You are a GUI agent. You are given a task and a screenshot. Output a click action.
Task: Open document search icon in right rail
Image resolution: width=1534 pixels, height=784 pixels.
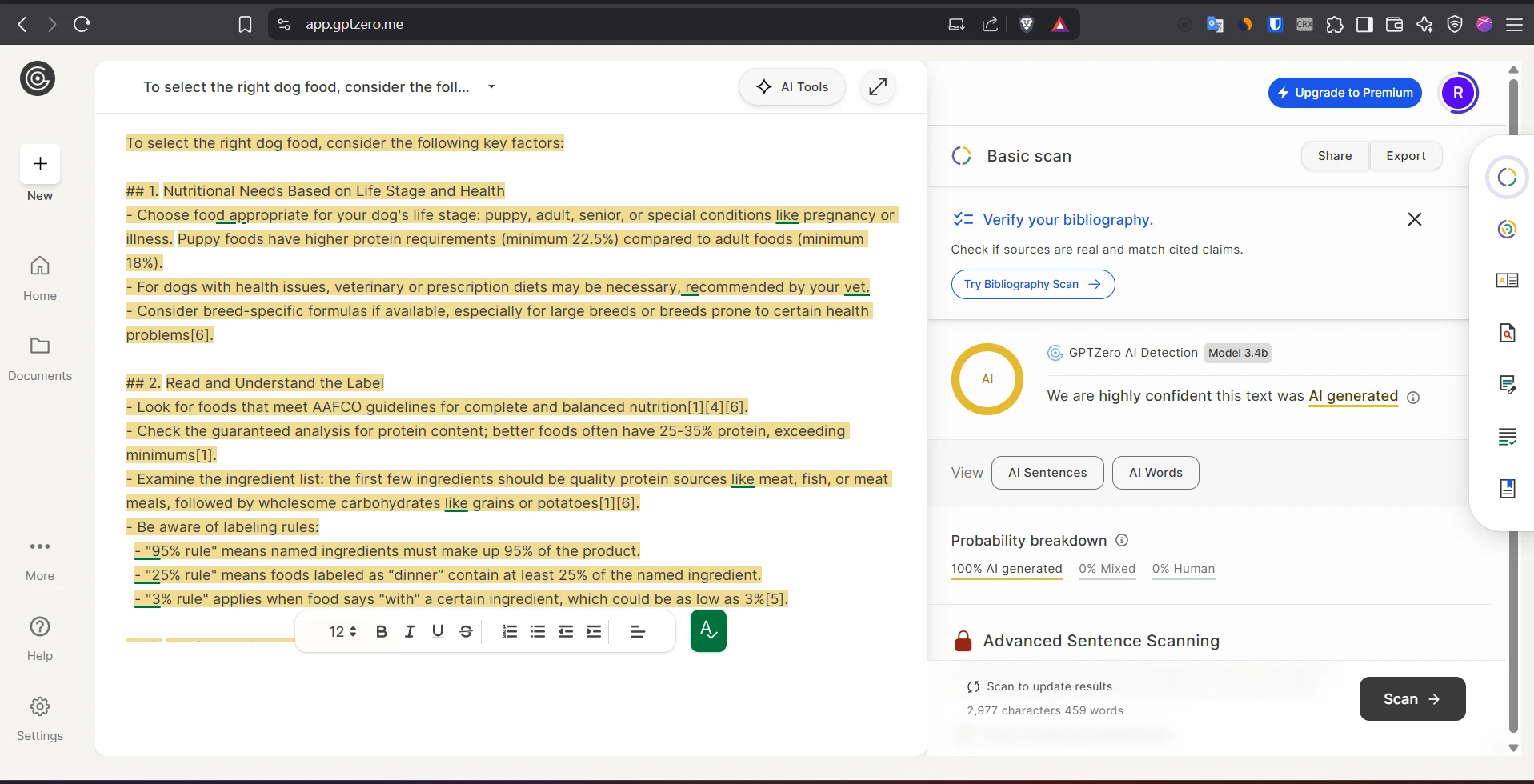coord(1508,333)
